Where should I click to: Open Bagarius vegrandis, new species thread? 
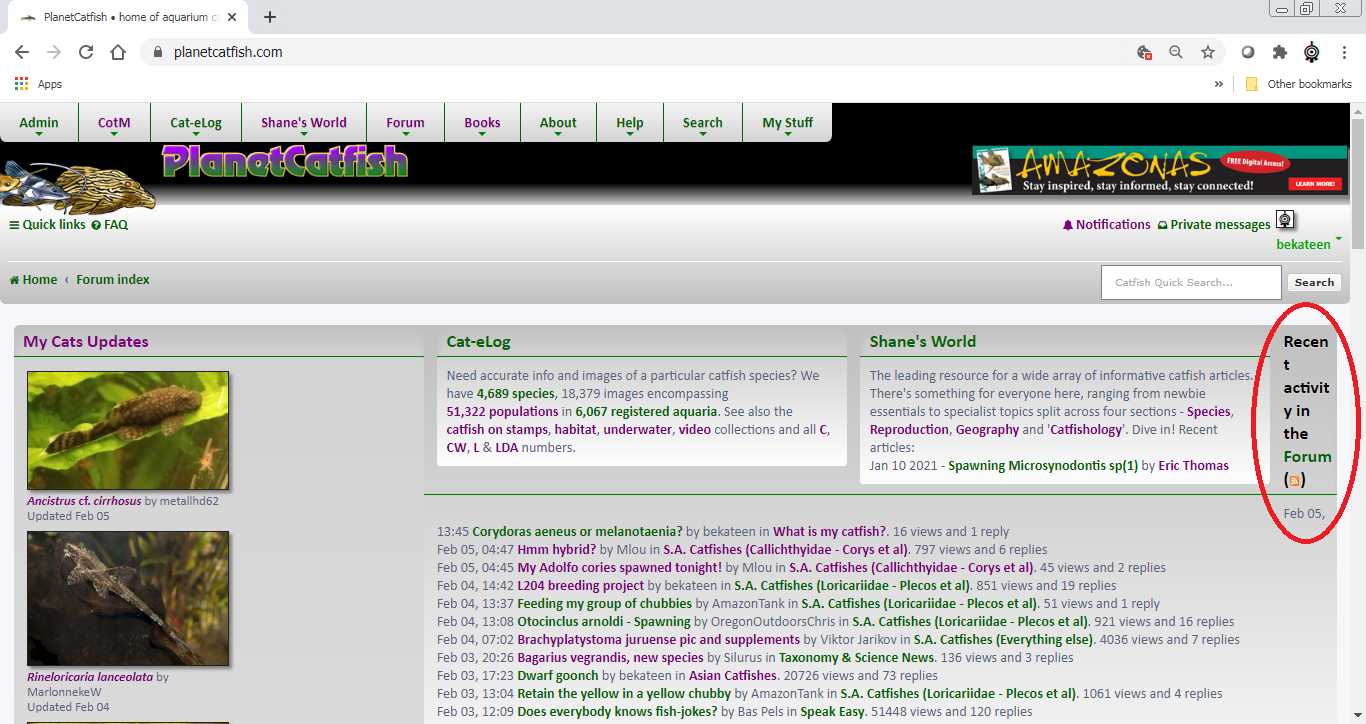tap(611, 658)
